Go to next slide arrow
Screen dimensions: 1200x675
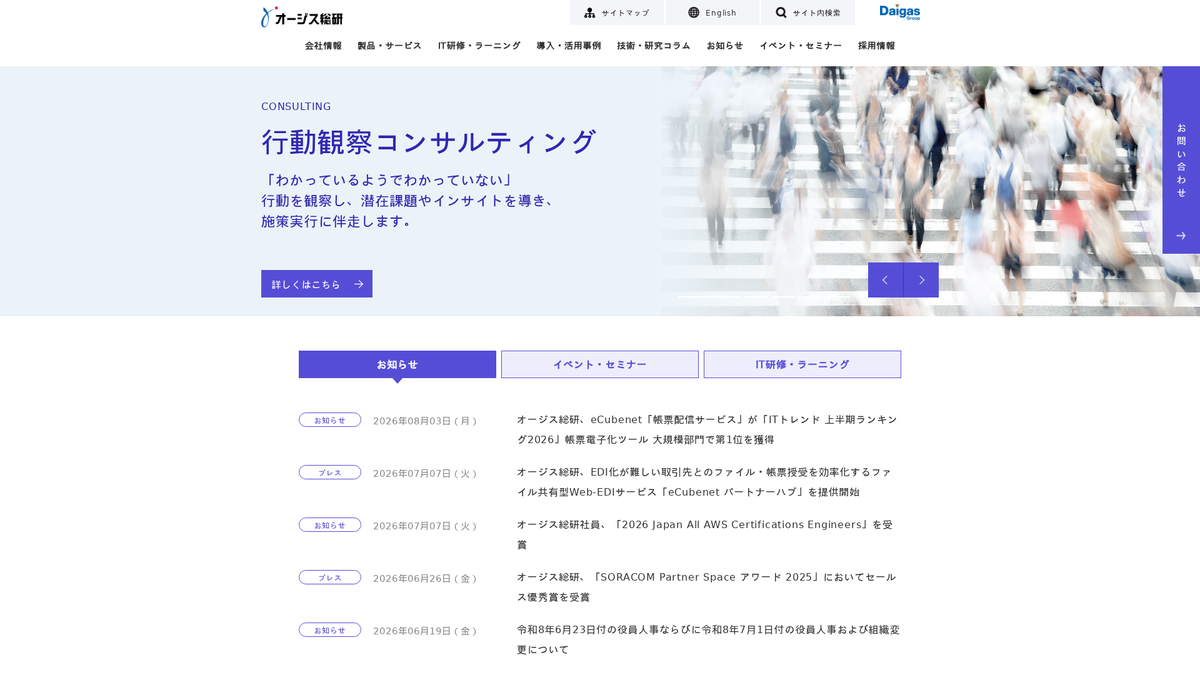(921, 280)
